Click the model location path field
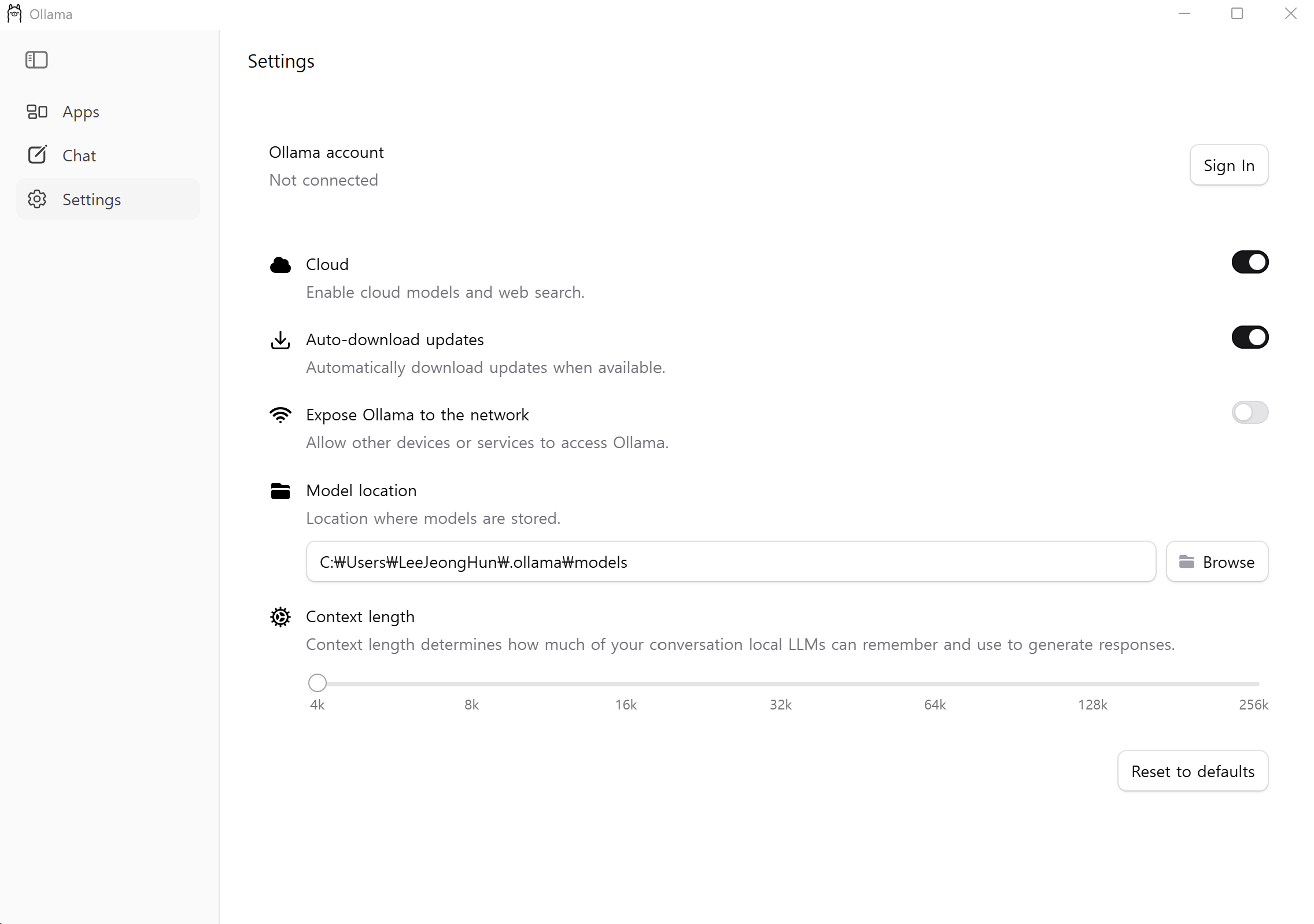 coord(731,562)
